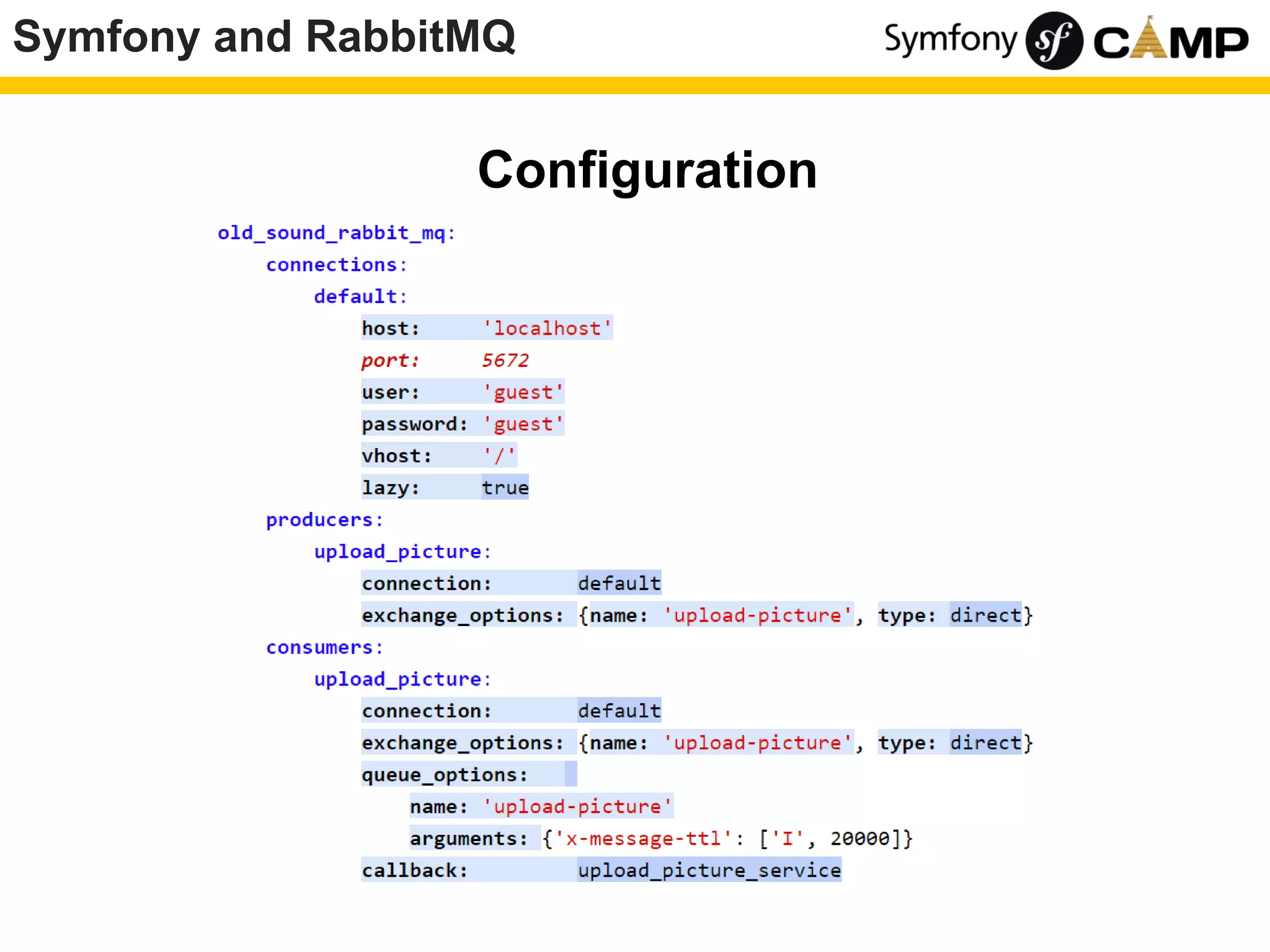Select the 'lazy:' key
The image size is (1270, 952).
pos(391,488)
